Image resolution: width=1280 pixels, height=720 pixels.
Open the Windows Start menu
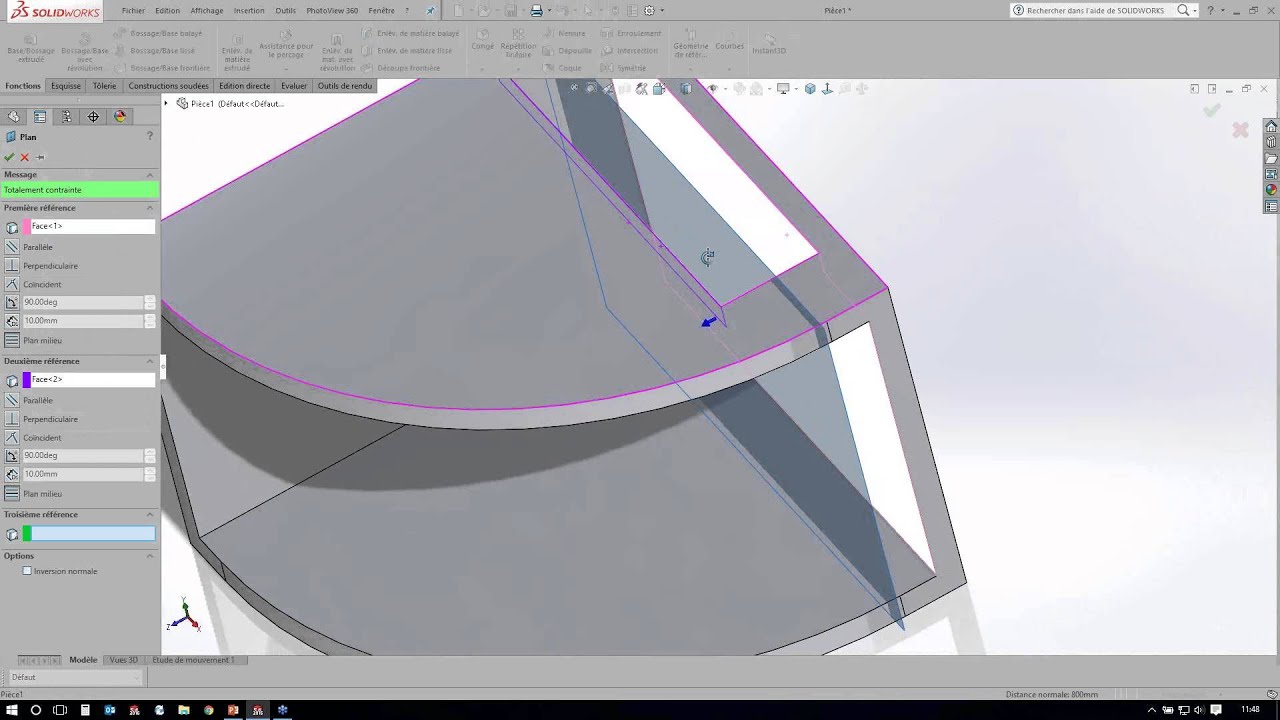[12, 710]
